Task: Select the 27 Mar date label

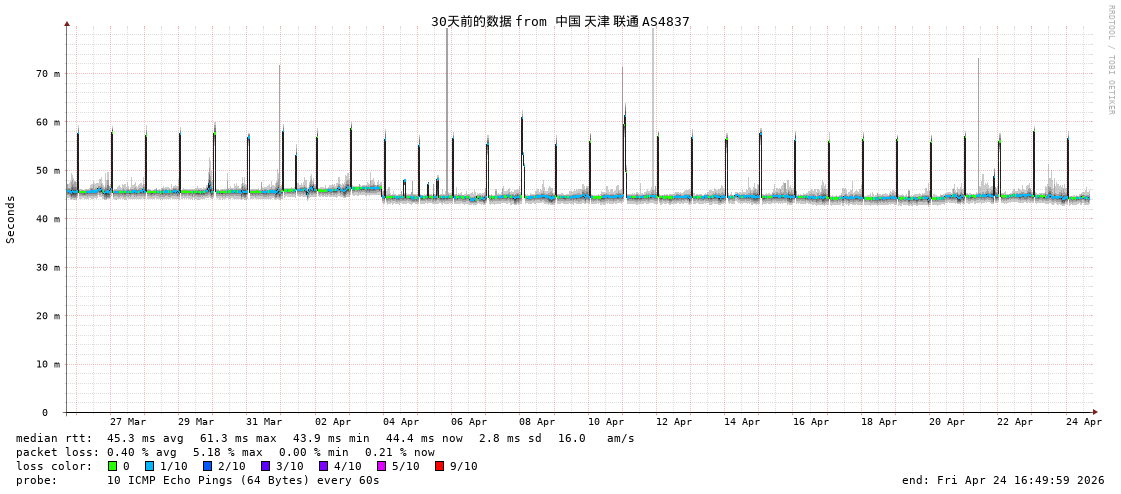Action: 128,422
